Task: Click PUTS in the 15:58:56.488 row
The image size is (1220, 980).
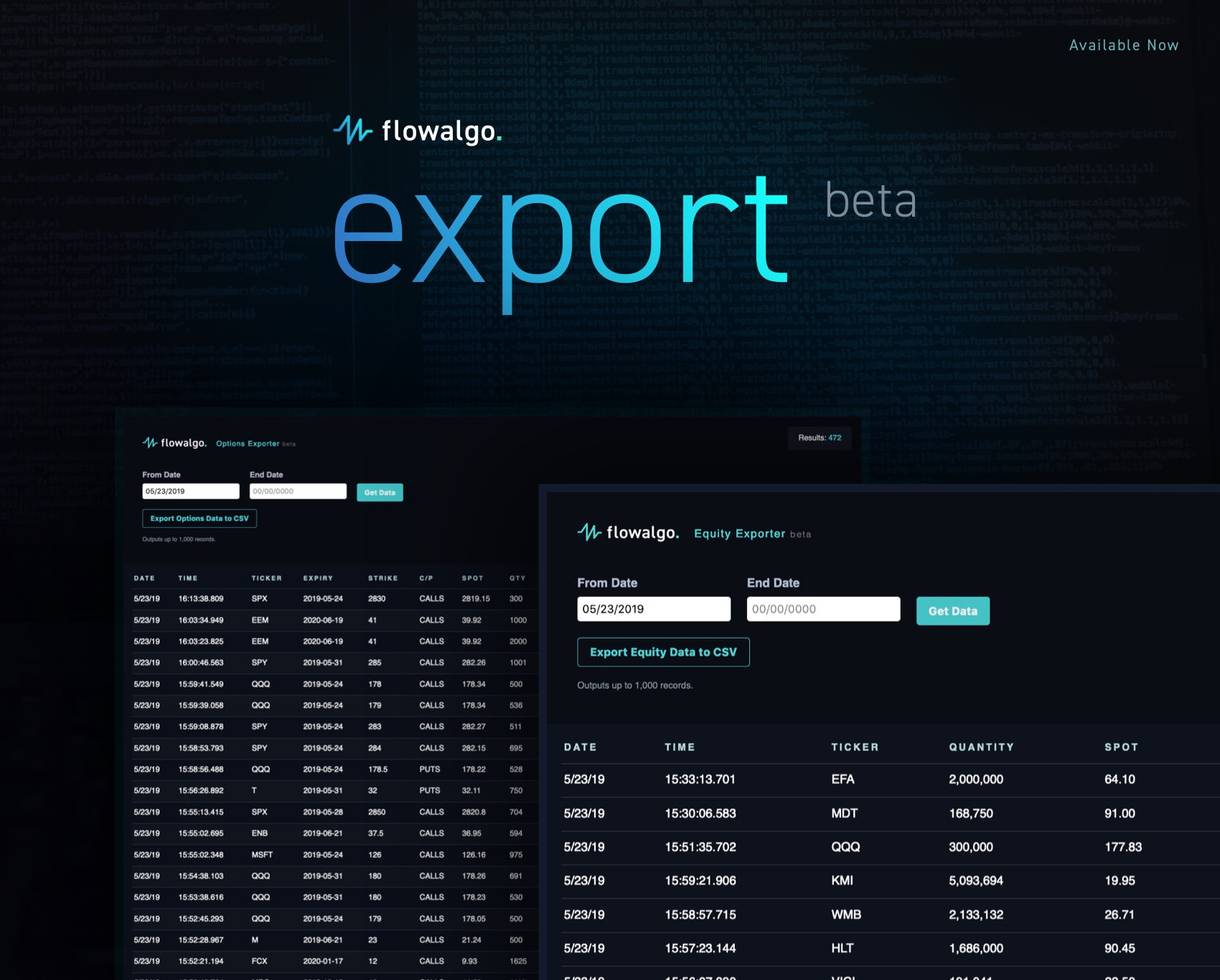Action: pos(430,769)
